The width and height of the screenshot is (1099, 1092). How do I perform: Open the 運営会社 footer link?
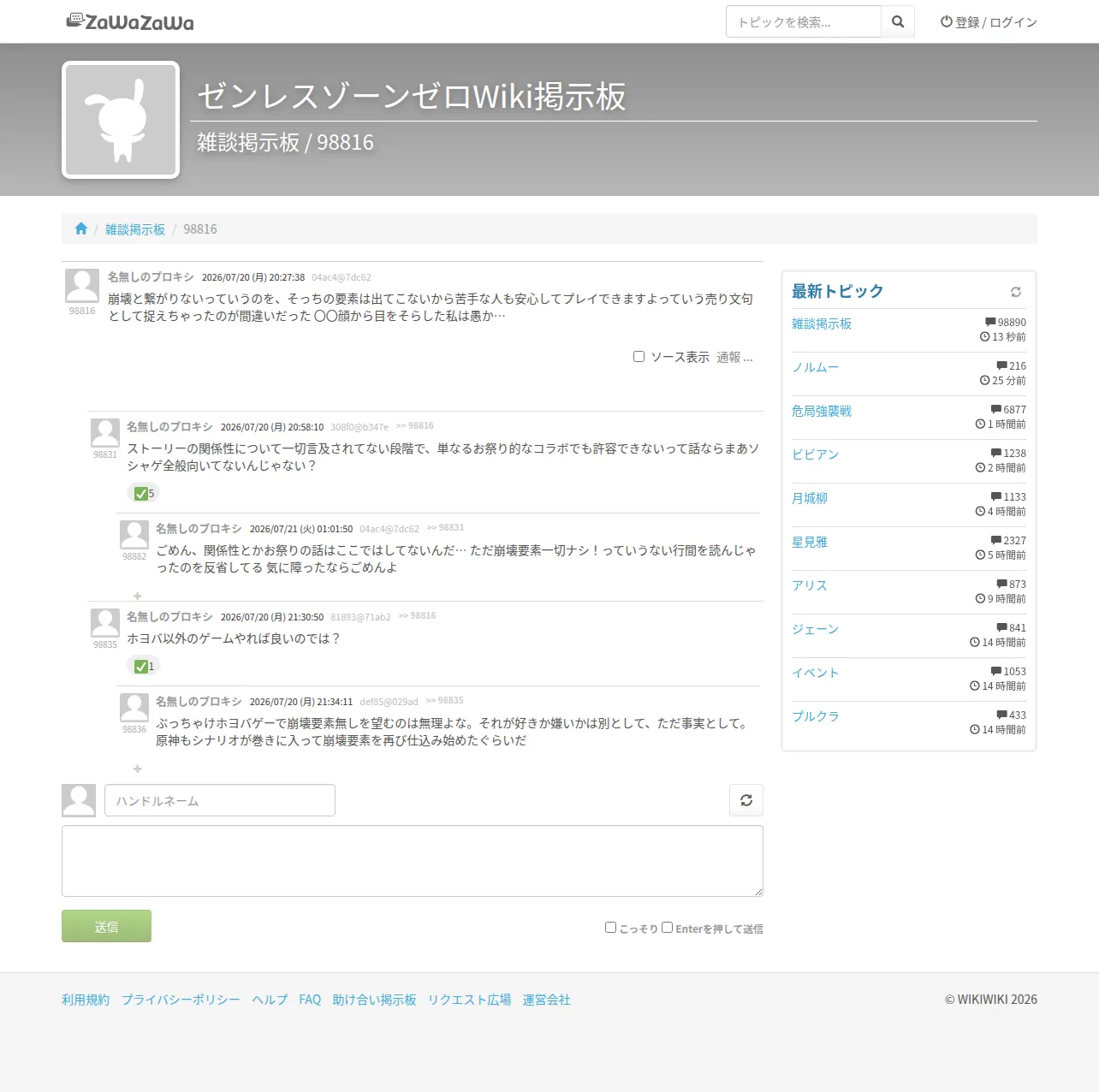click(x=547, y=1000)
